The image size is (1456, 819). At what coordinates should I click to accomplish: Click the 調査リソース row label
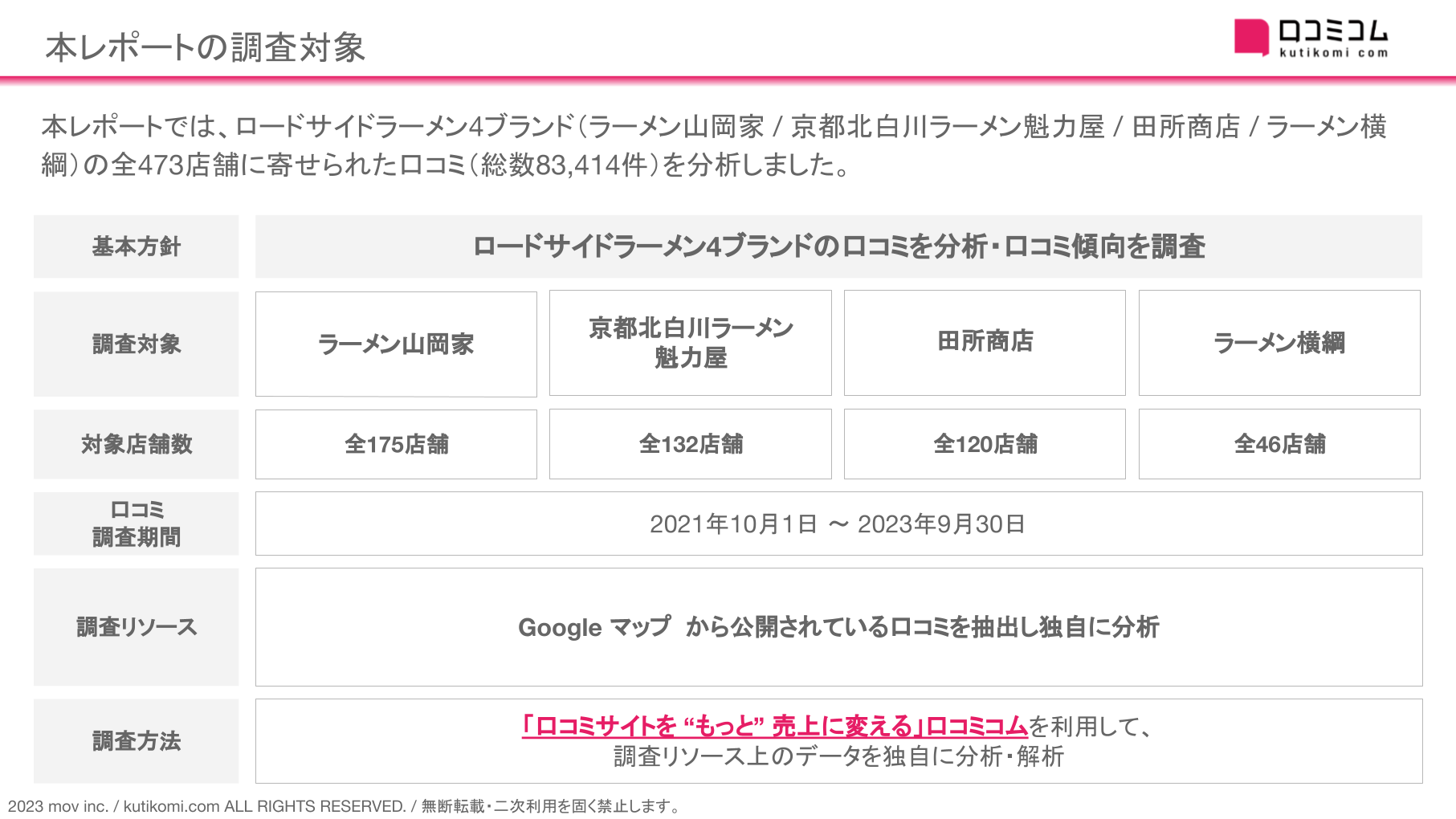(x=137, y=627)
